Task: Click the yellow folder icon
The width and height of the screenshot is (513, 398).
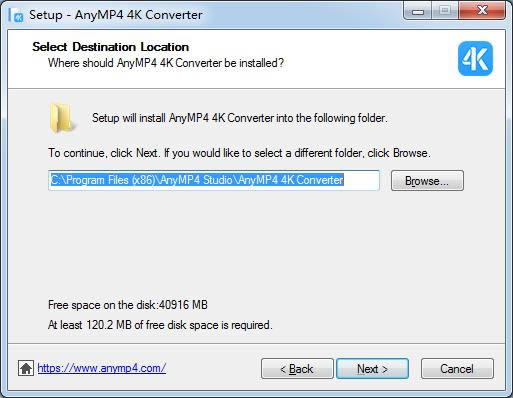Action: [x=61, y=118]
